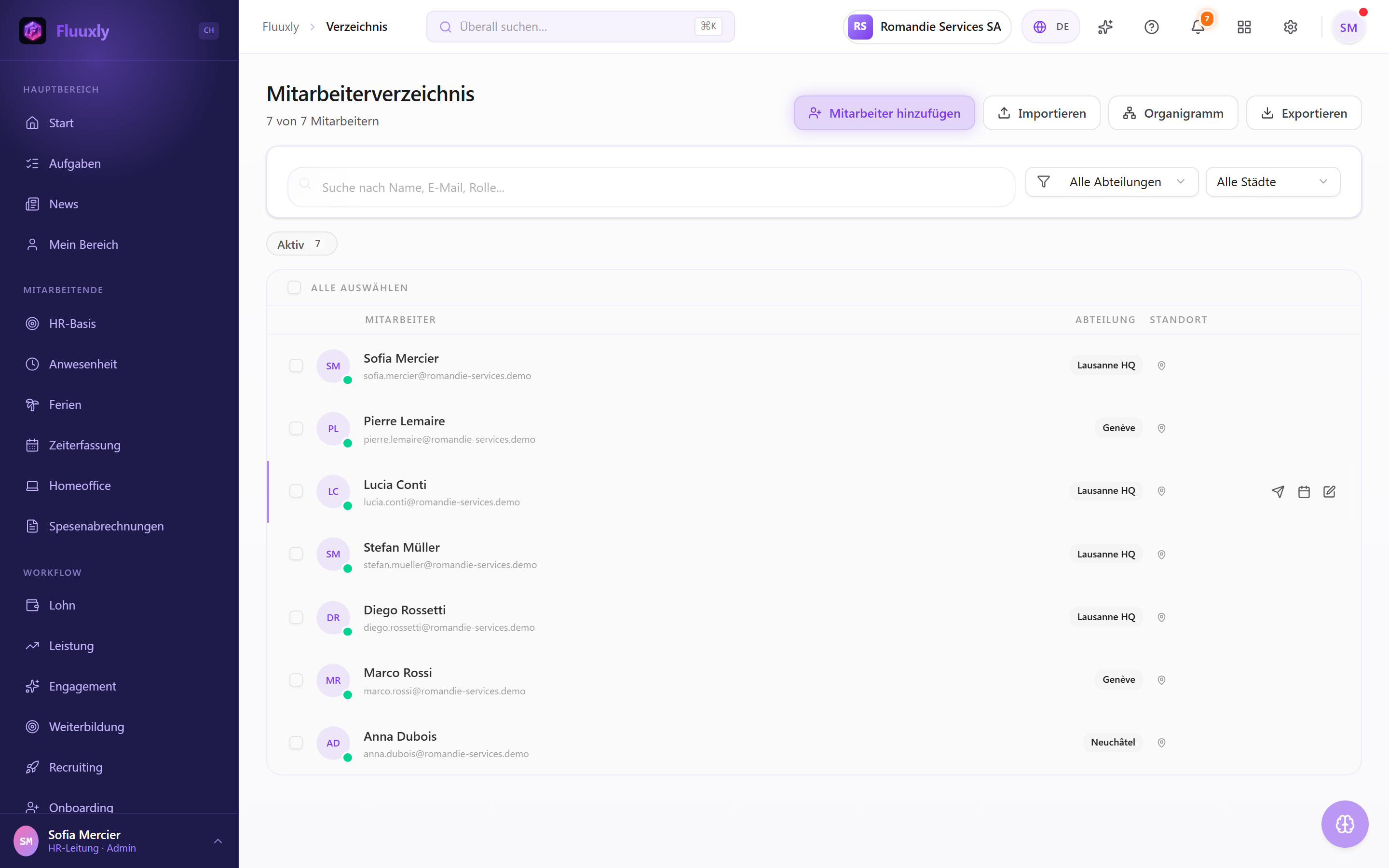Click location pin in Anna Dubois row

[x=1161, y=743]
